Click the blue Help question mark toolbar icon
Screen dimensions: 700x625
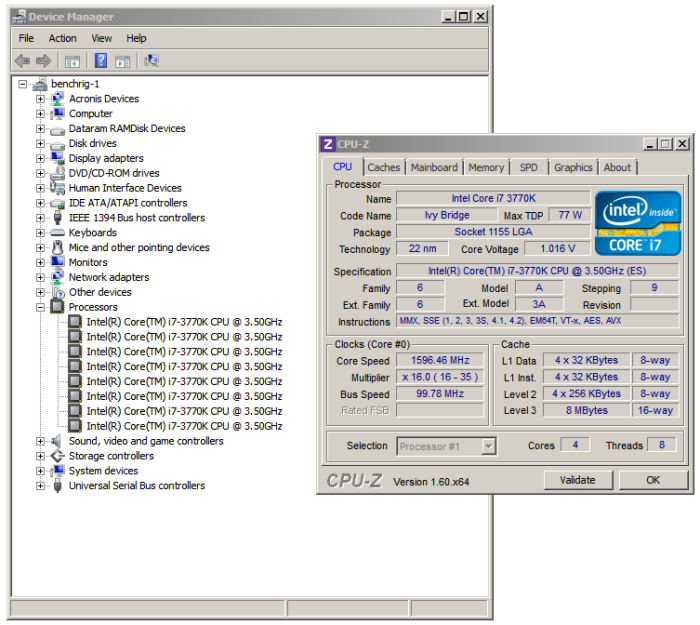[101, 60]
